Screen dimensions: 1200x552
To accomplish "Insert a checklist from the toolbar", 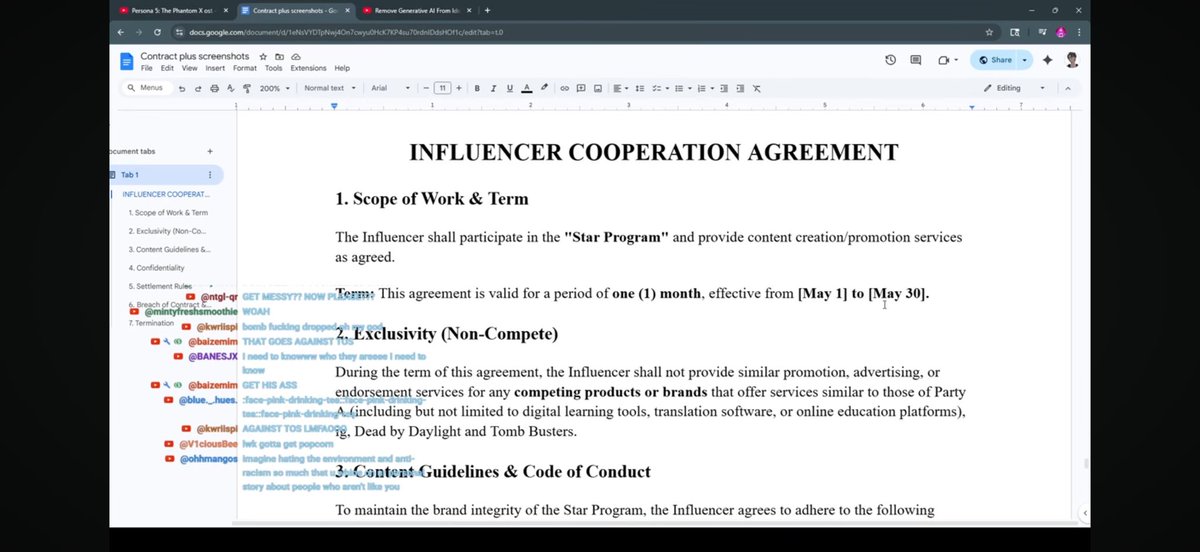I will coord(656,88).
